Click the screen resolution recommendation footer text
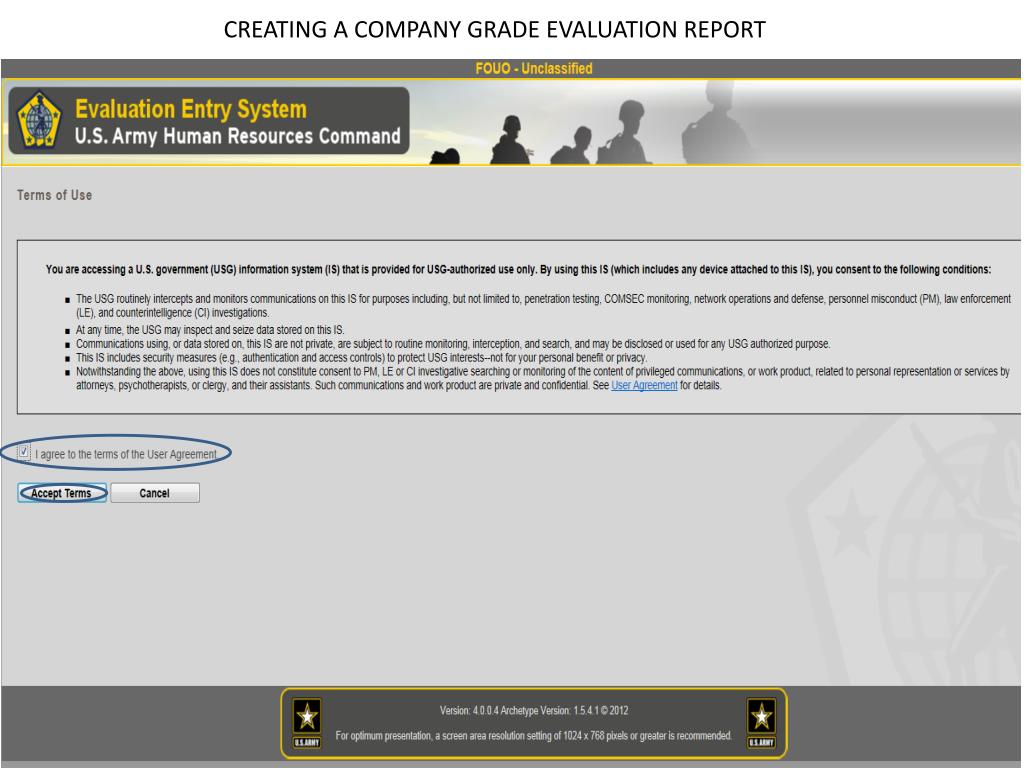Screen dimensions: 1024x768 534,736
